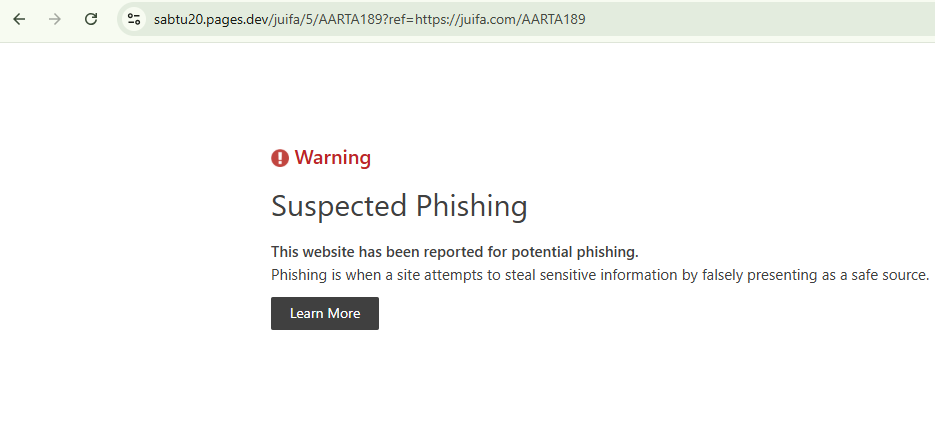The width and height of the screenshot is (935, 442).
Task: Click the browser Back arrow
Action: 19,19
